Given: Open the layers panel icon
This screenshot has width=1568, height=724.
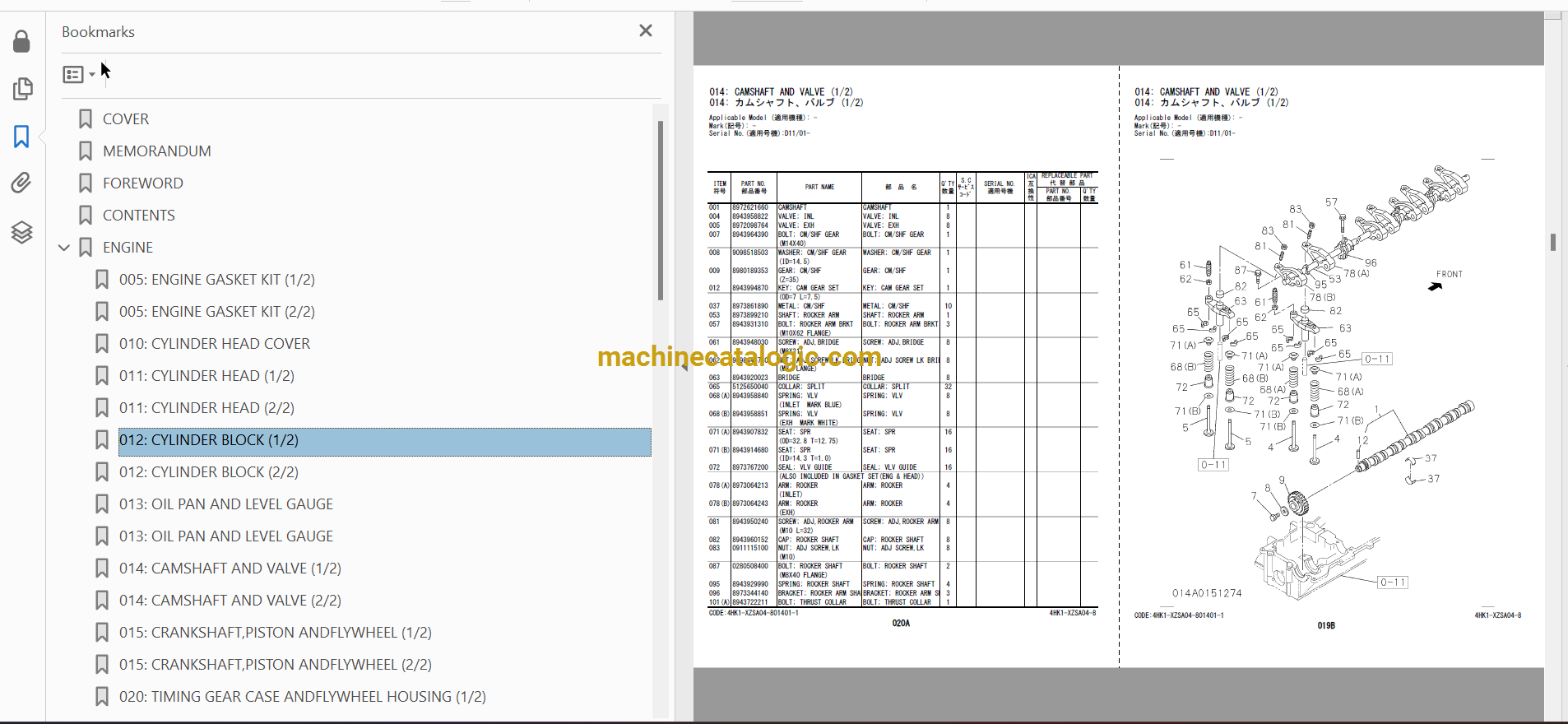Looking at the screenshot, I should 22,232.
